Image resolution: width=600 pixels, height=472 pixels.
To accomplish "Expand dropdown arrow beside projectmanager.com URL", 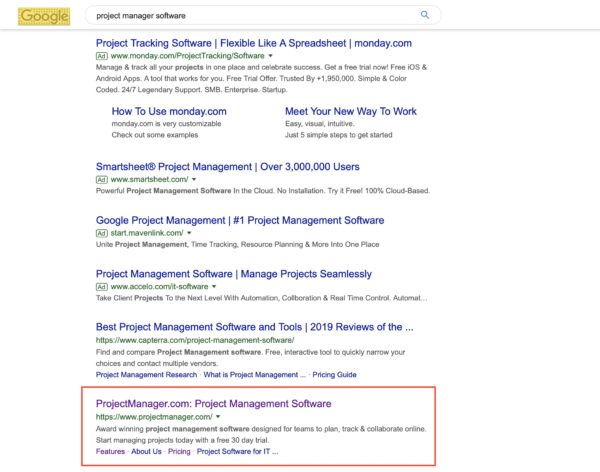I will [218, 417].
